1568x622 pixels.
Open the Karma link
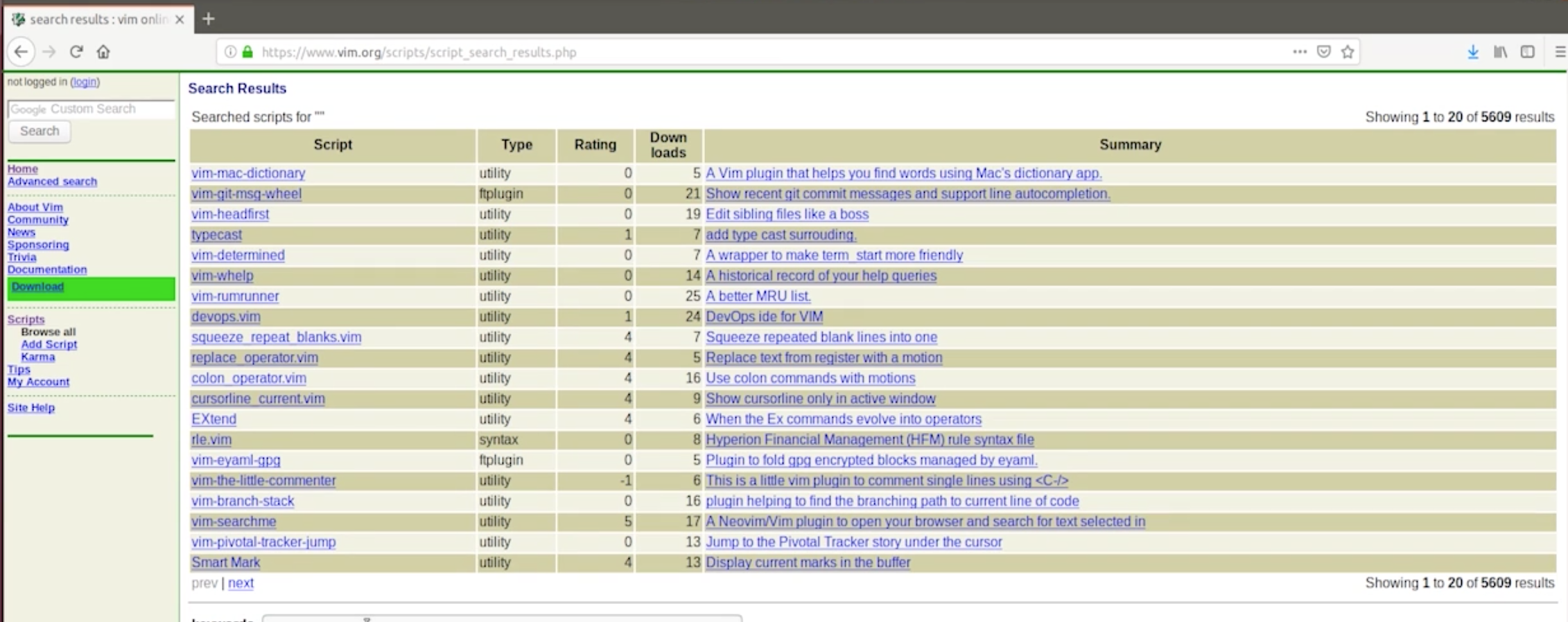pos(37,357)
